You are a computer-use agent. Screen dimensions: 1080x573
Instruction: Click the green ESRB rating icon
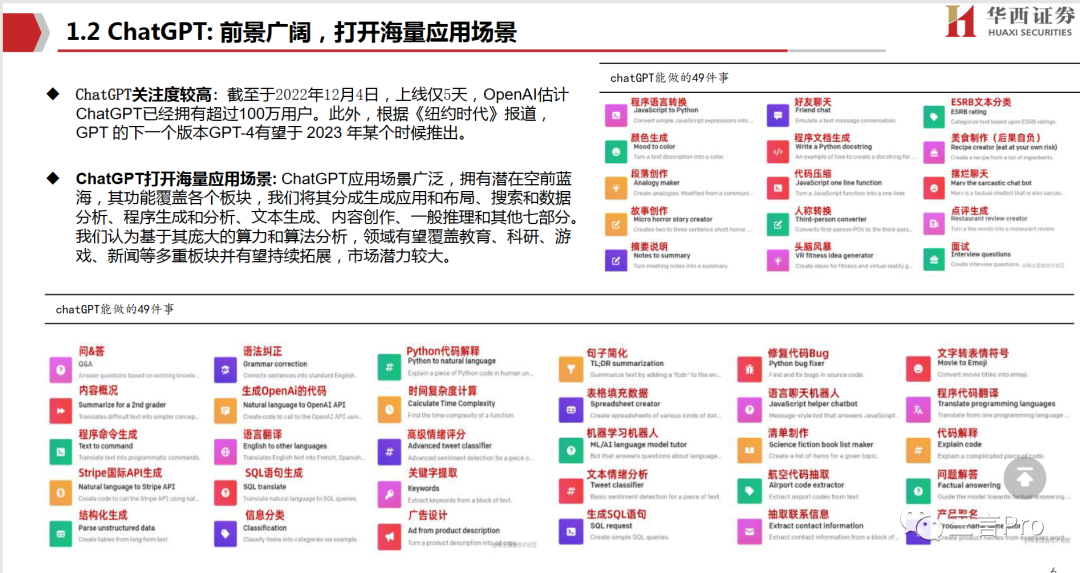(934, 116)
